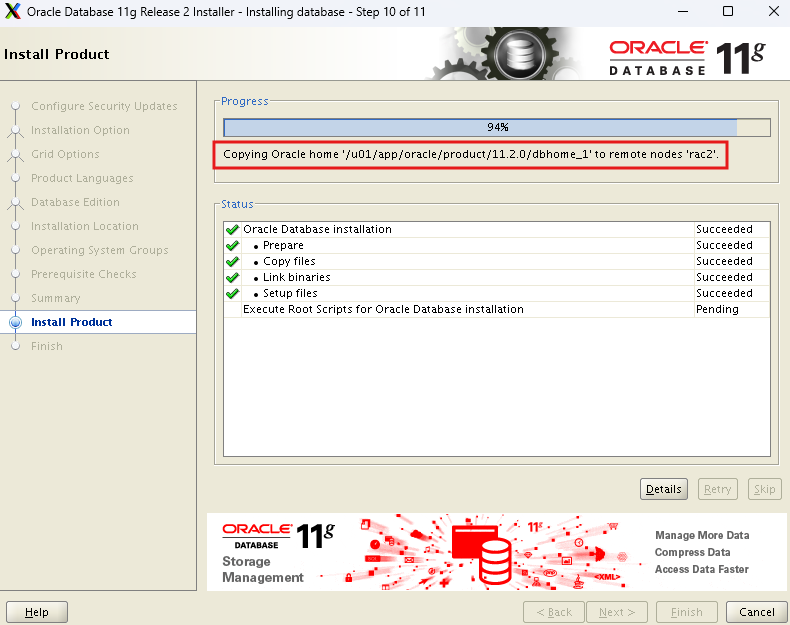
Task: Click the Details button
Action: [664, 489]
